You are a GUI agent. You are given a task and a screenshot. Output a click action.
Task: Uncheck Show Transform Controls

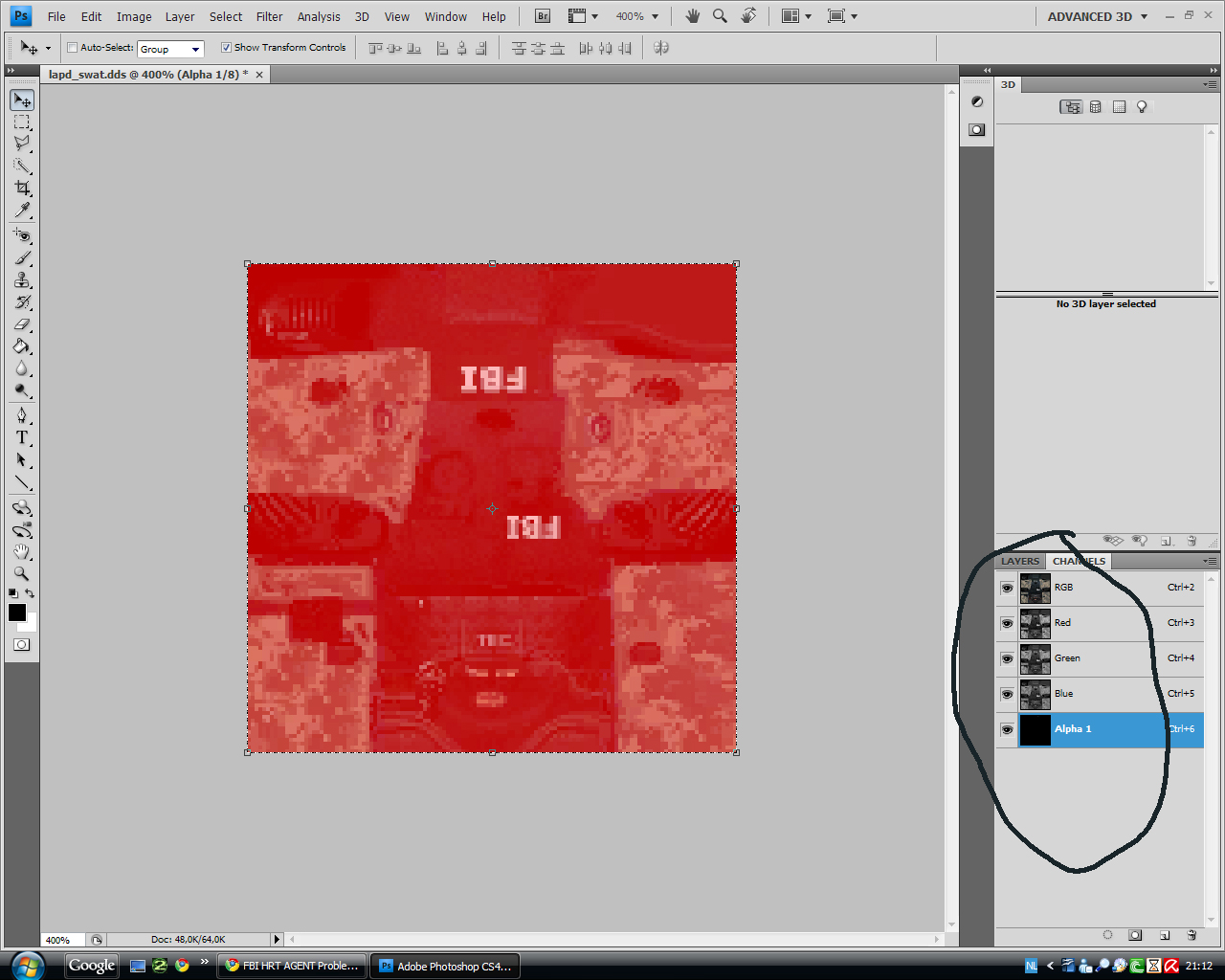[226, 47]
